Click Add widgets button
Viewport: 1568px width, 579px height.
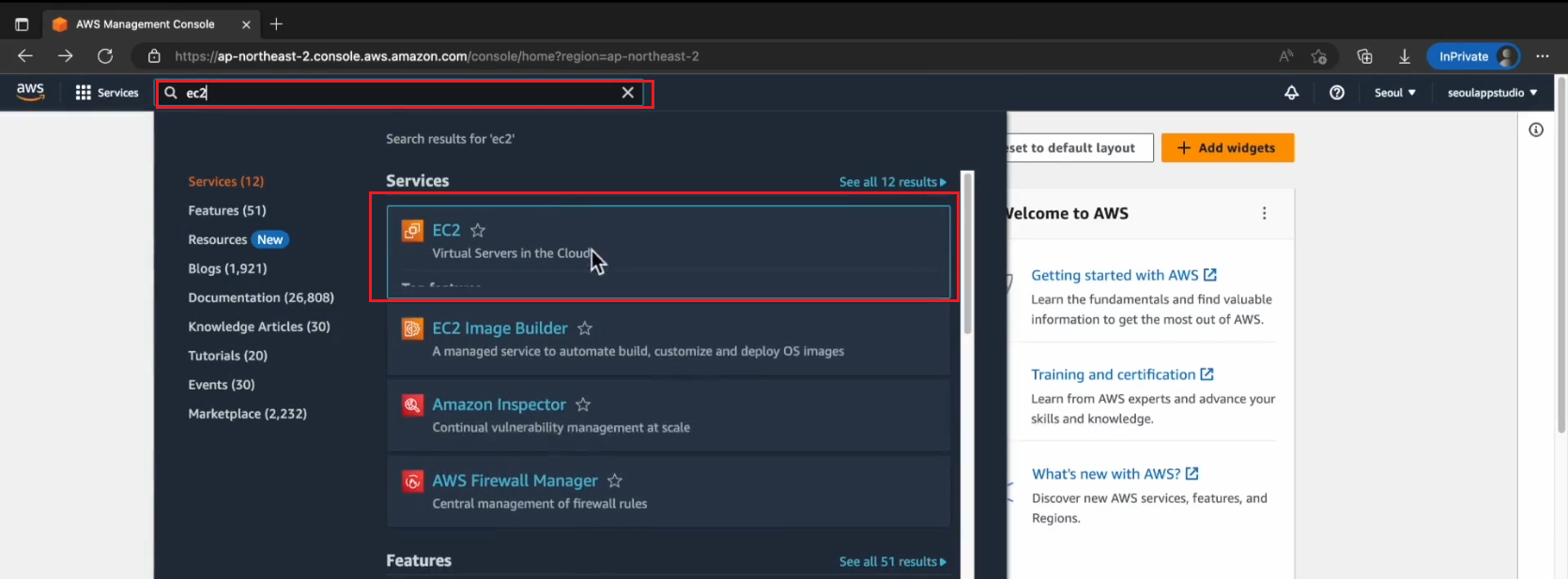pos(1227,147)
